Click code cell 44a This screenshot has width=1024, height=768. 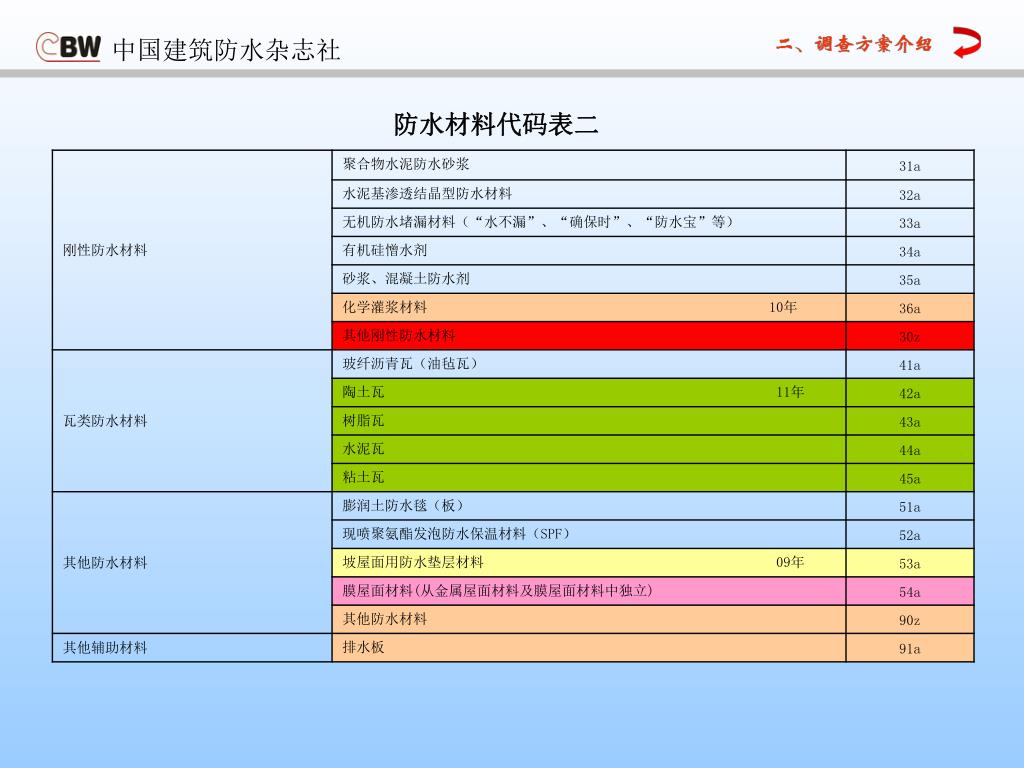910,449
